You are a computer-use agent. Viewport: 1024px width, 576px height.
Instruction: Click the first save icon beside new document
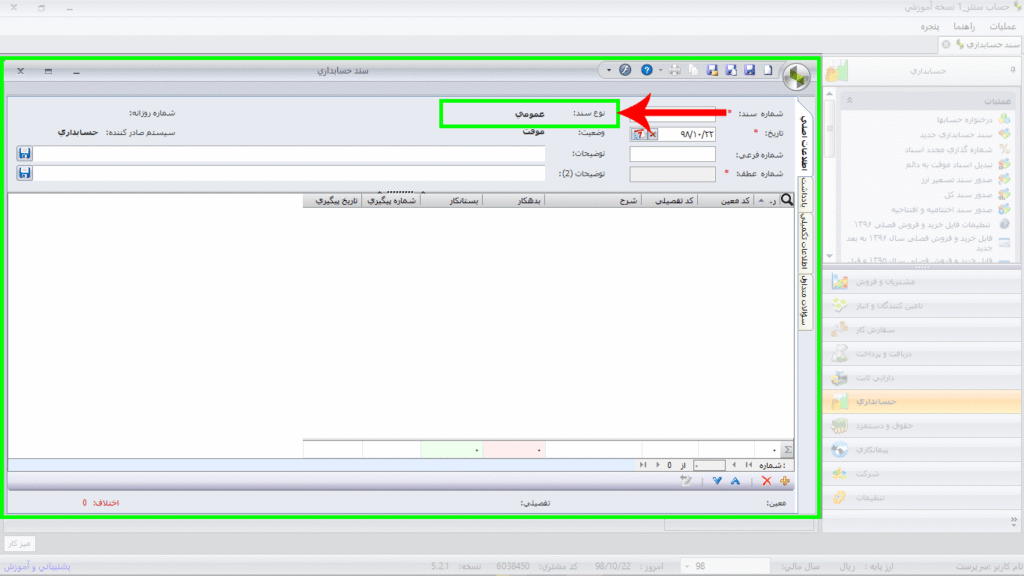[750, 70]
